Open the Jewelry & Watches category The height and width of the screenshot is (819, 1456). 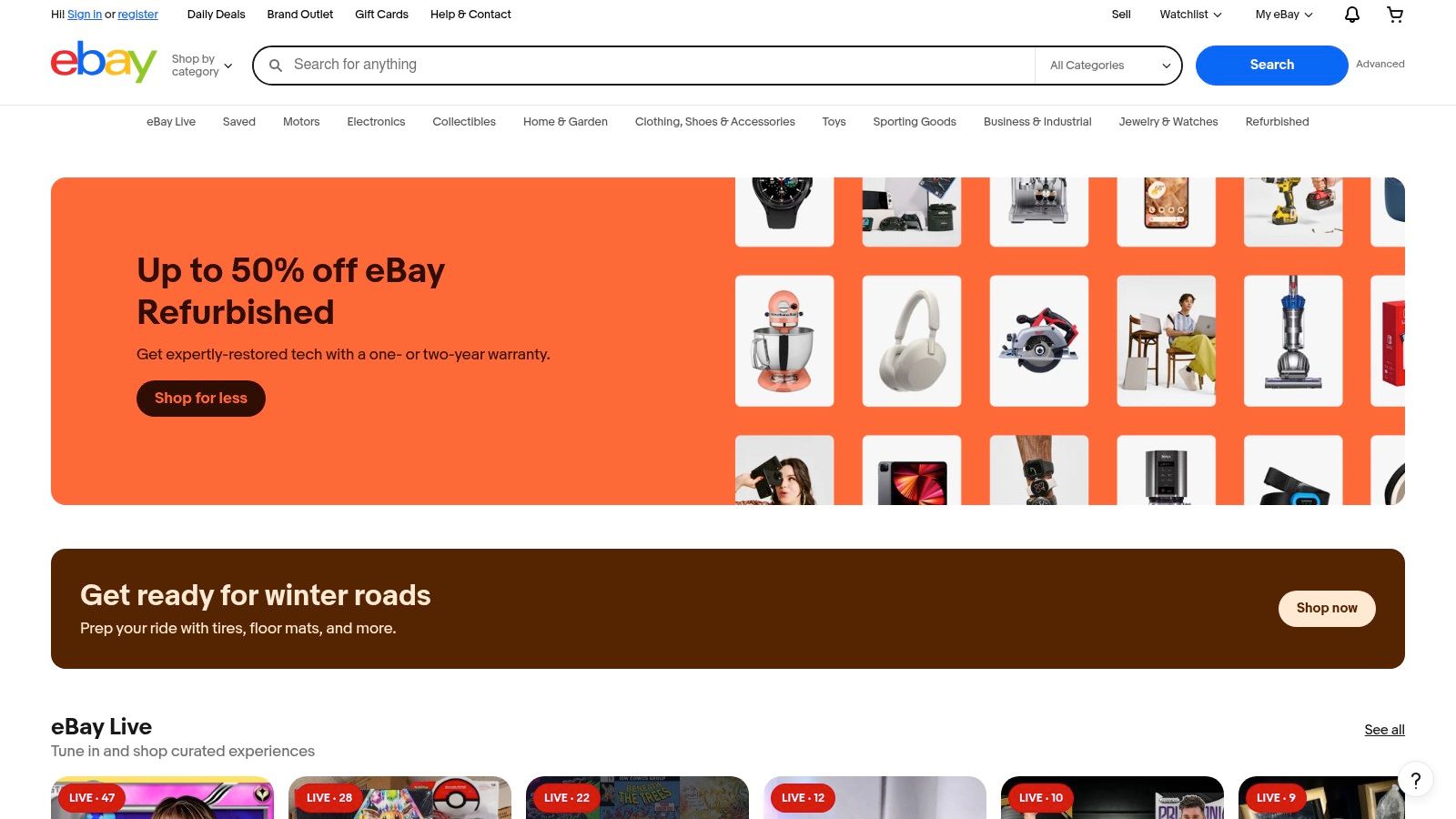point(1168,122)
